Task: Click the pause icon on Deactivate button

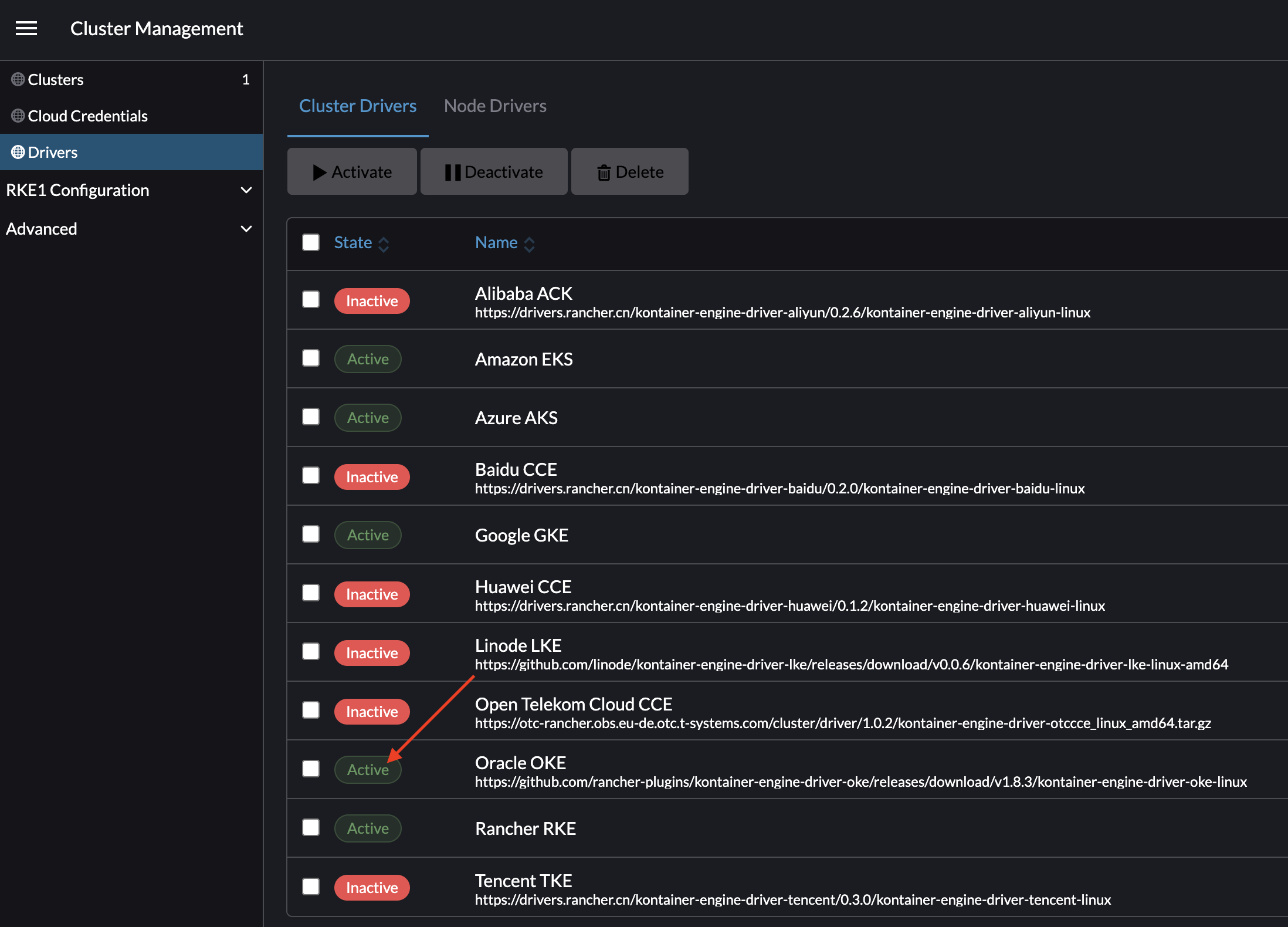Action: coord(452,171)
